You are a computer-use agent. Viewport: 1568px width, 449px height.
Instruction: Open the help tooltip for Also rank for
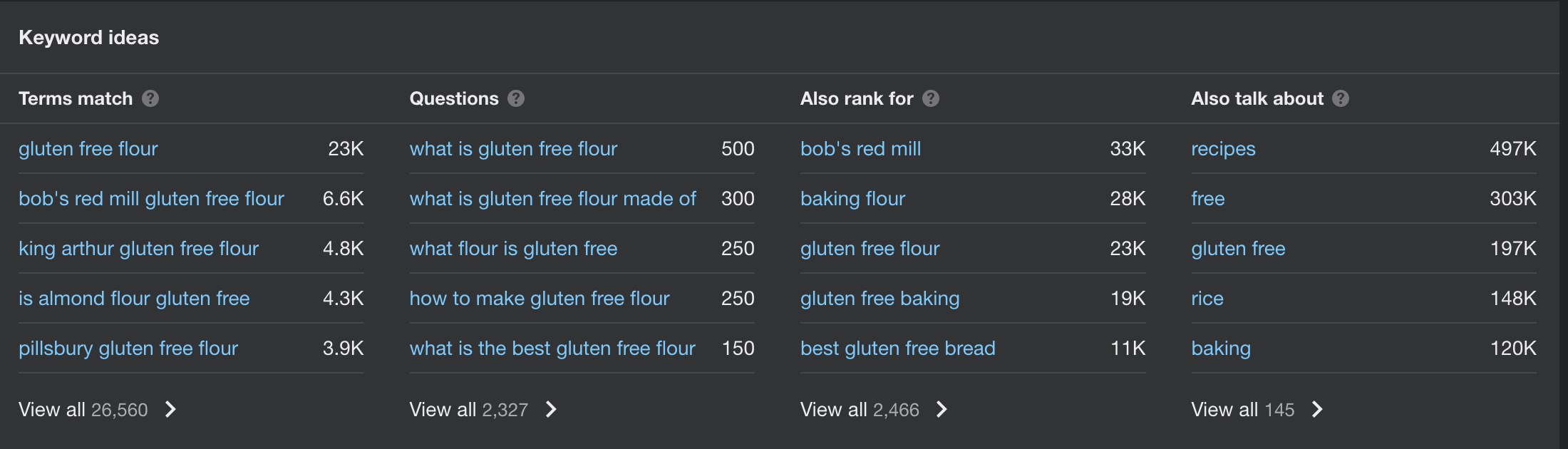(x=931, y=98)
